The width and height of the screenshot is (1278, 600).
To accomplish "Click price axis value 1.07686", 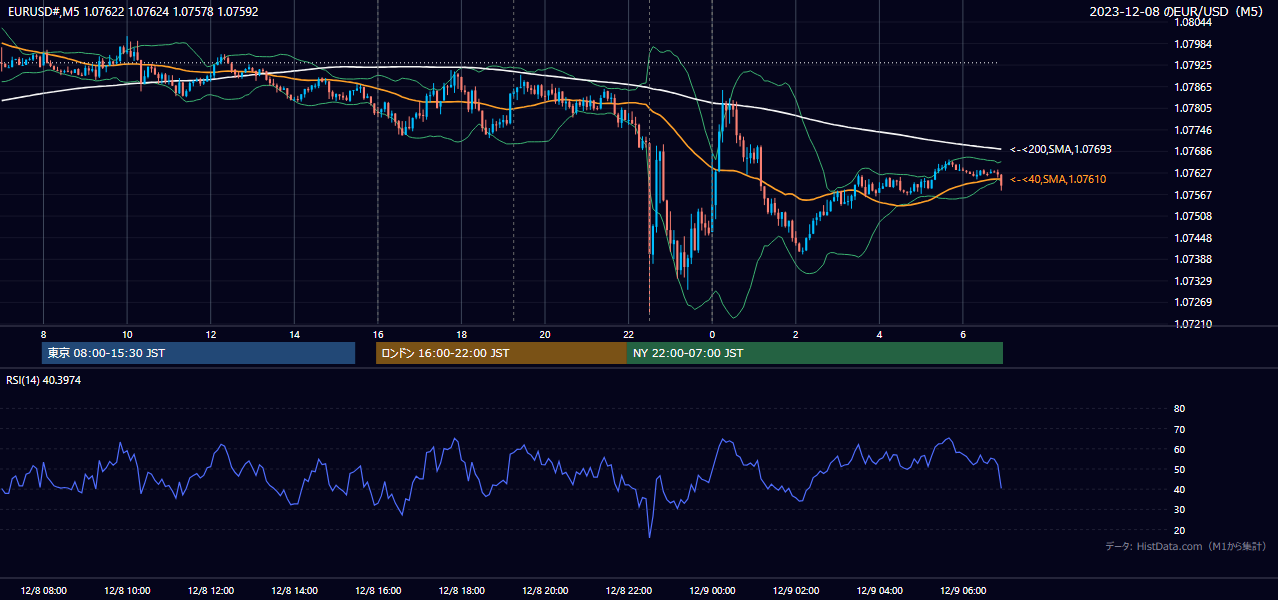I will (x=1192, y=151).
